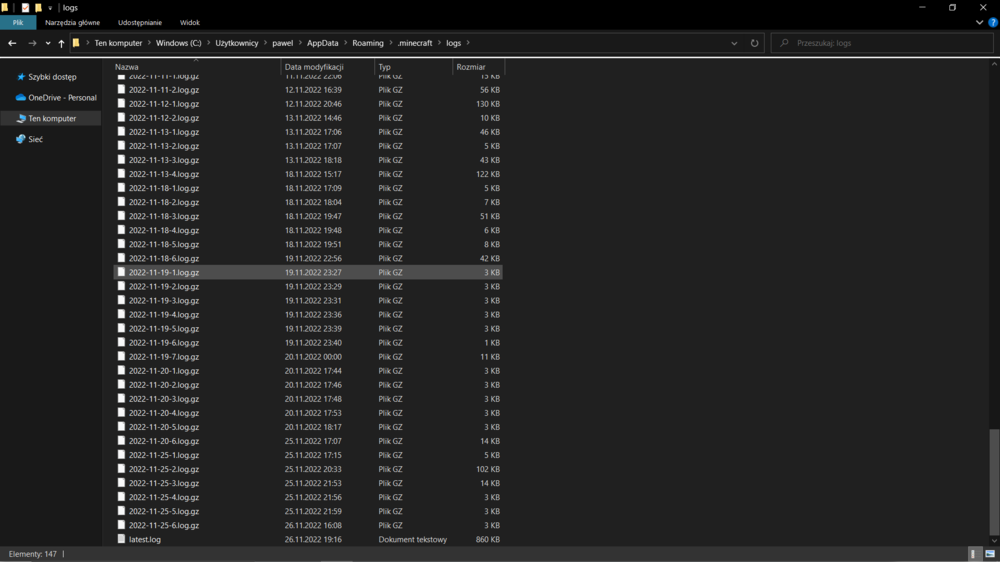Select the latest.log file icon
1000x562 pixels.
(121, 539)
